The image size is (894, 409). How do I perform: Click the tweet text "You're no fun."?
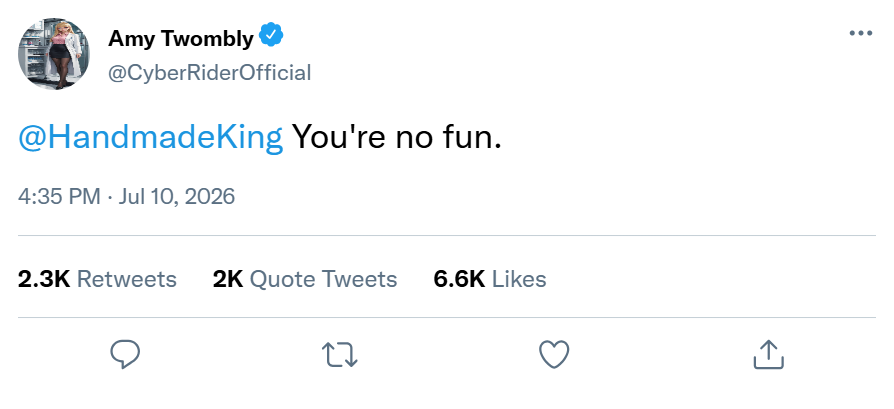(397, 137)
